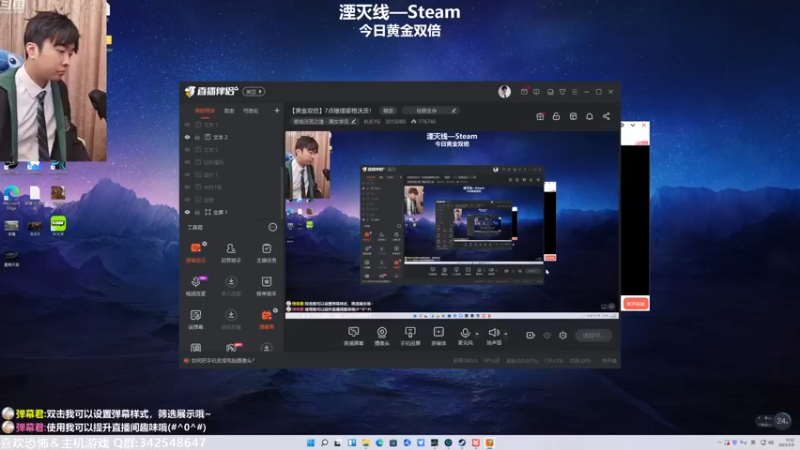Toggle visibility of 全屏 1 layer
Viewport: 800px width, 450px height.
(187, 212)
